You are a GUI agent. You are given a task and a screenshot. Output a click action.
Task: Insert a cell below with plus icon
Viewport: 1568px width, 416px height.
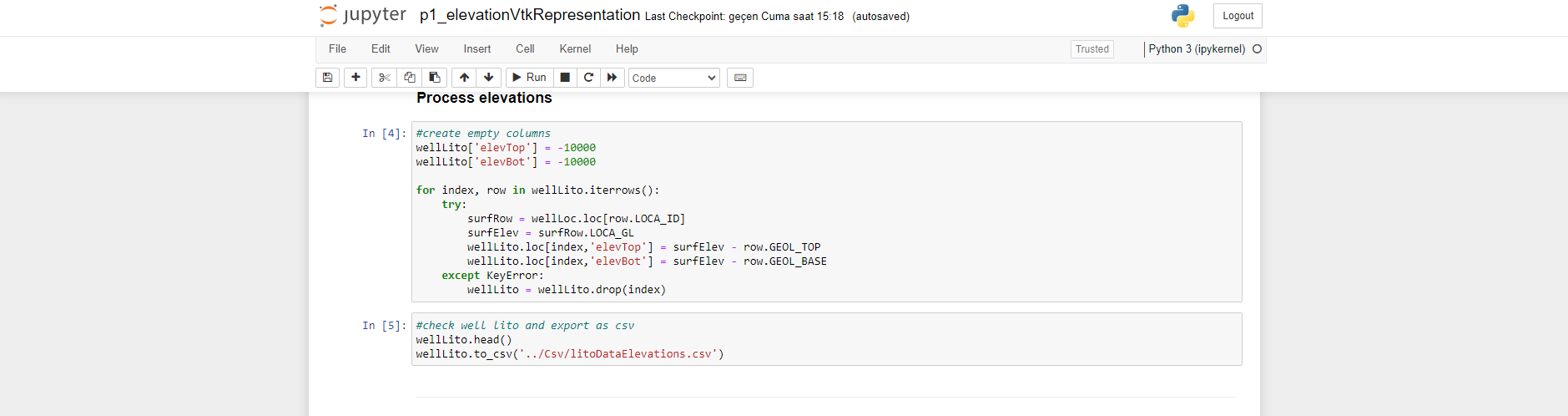pos(355,78)
